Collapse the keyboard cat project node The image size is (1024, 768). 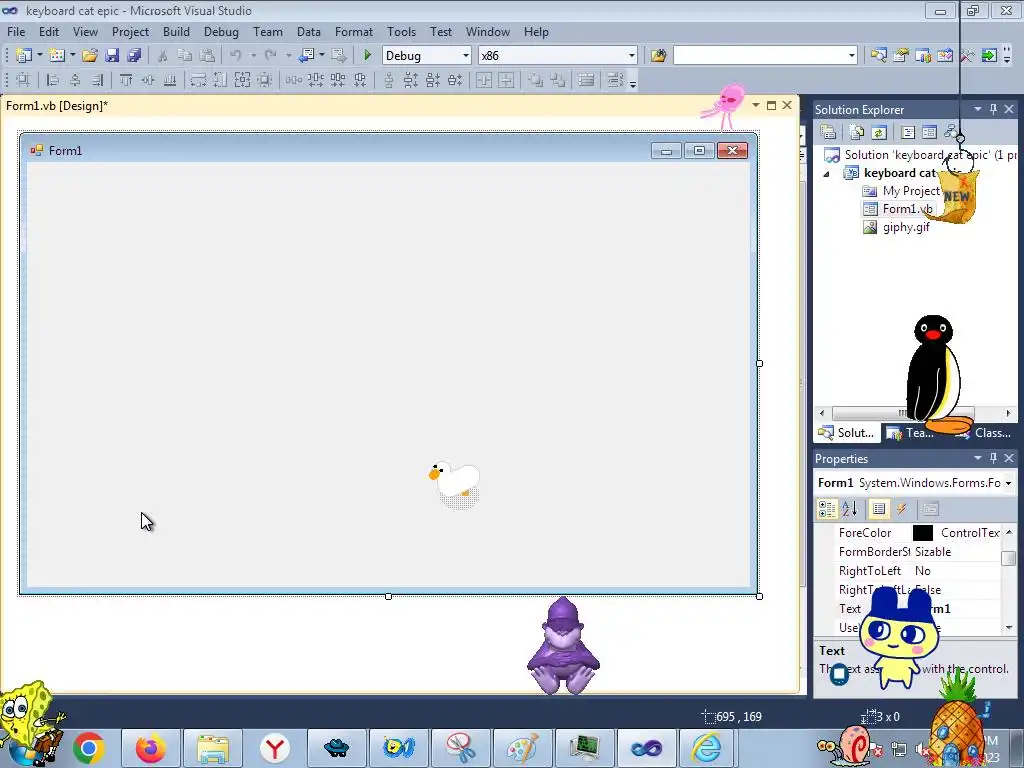pos(826,174)
